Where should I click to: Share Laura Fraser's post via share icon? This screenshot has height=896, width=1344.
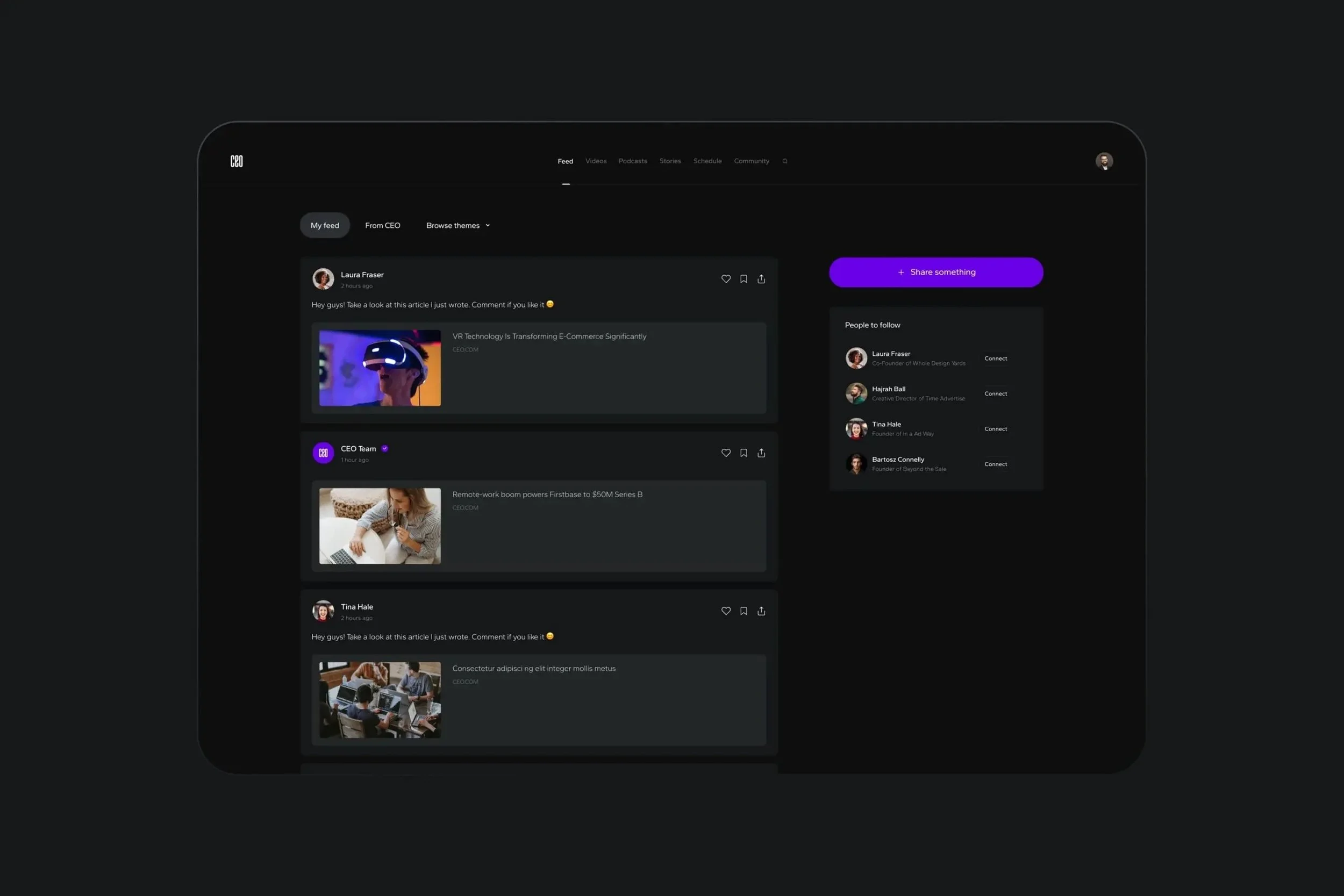761,279
